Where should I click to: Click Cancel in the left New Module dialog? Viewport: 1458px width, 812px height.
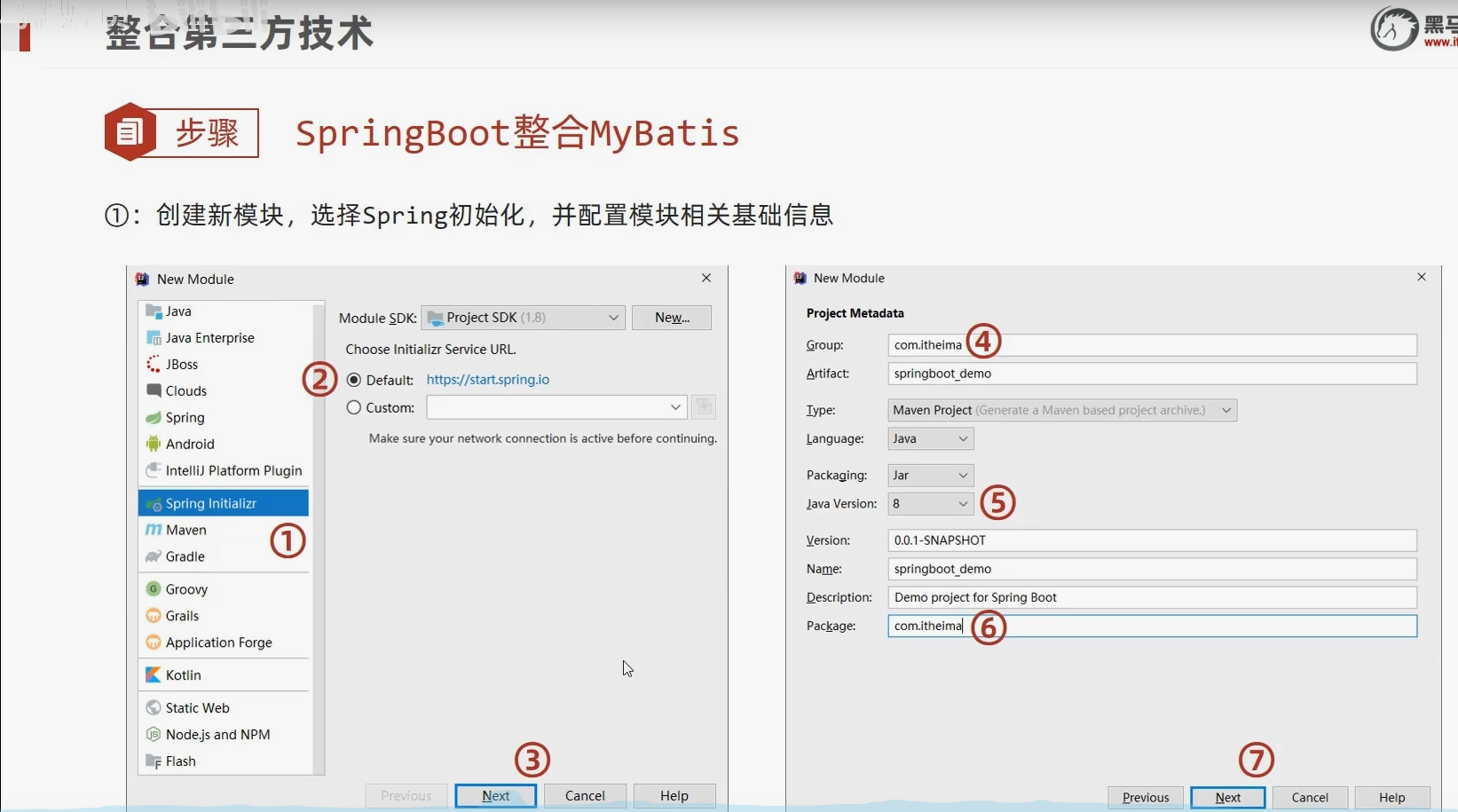click(x=586, y=796)
